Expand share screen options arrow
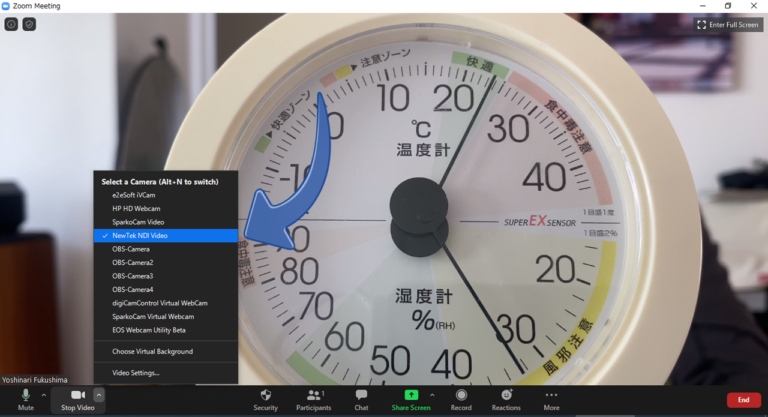 [432, 395]
